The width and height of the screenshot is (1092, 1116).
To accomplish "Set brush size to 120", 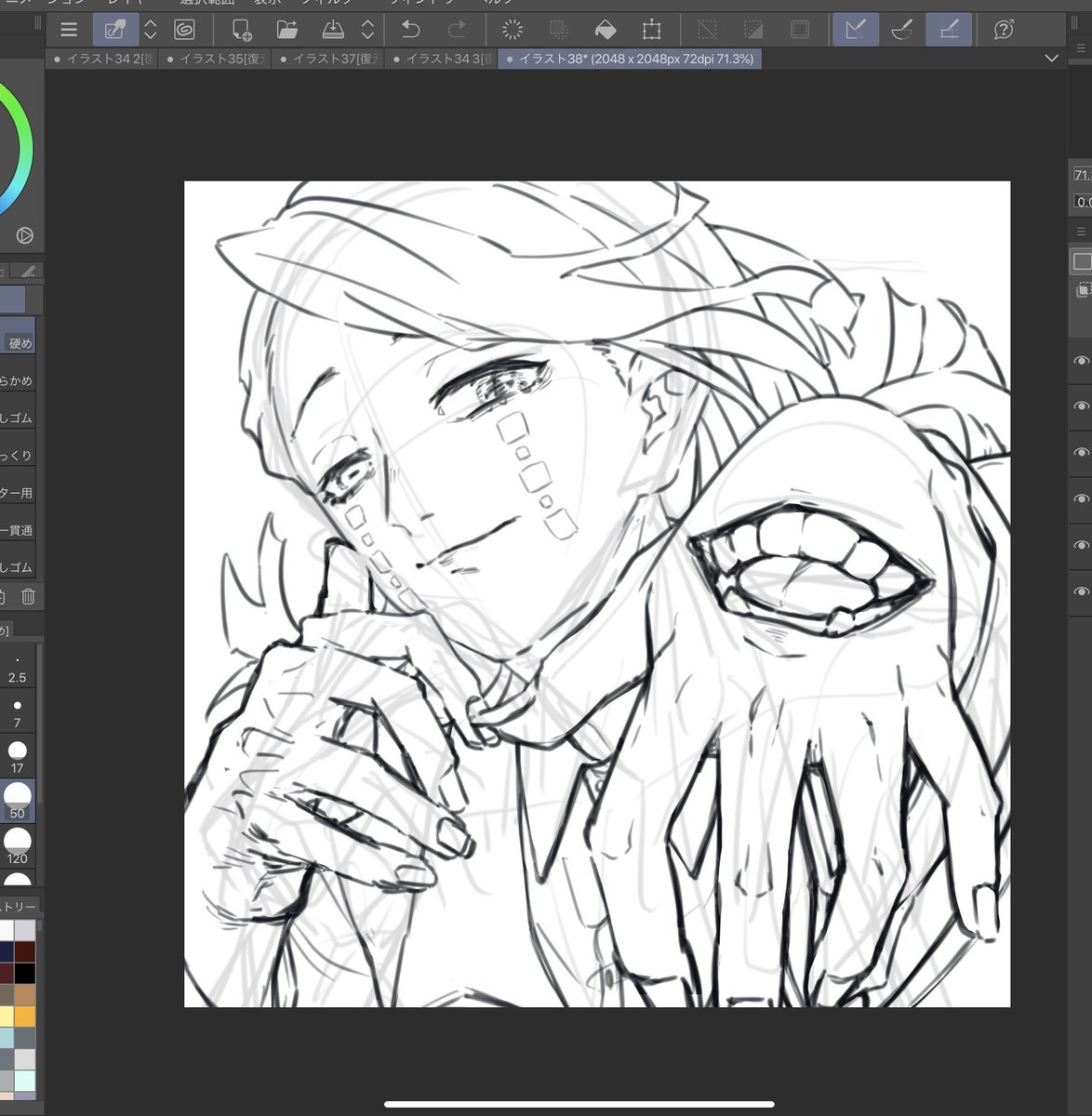I will click(x=18, y=846).
